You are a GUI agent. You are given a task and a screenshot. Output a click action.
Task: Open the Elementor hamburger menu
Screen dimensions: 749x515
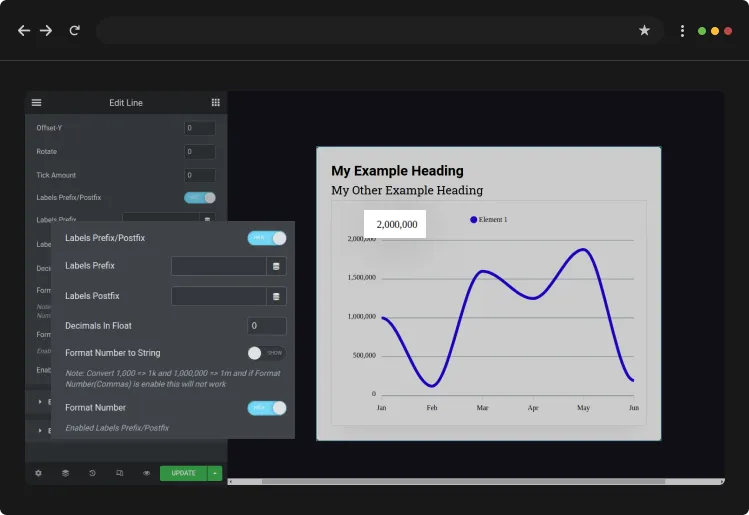point(36,103)
